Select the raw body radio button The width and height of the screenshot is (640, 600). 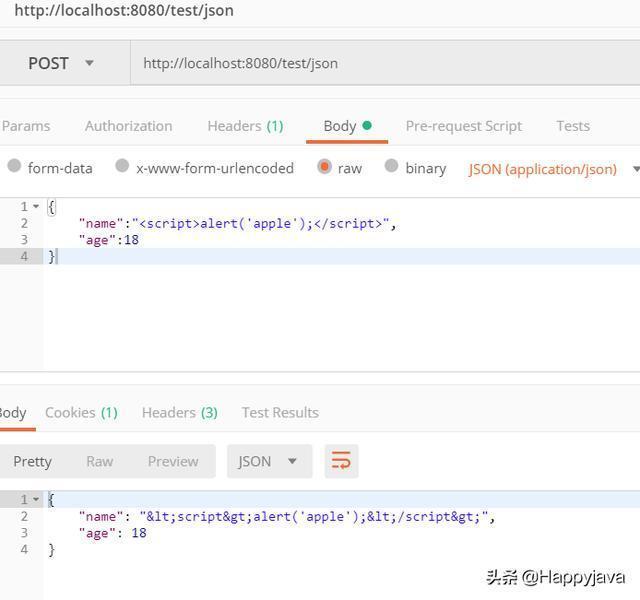tap(324, 166)
